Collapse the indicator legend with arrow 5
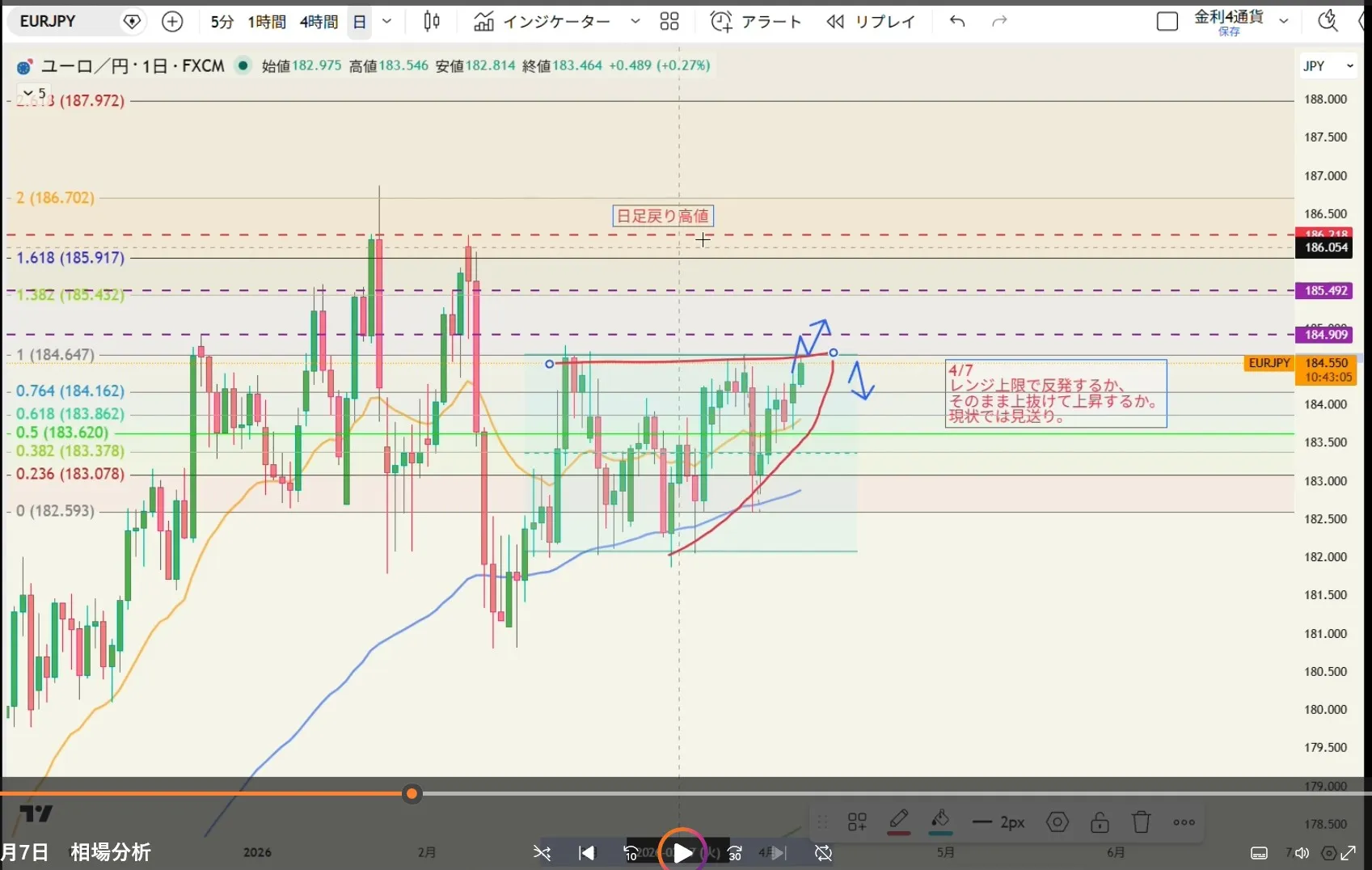This screenshot has height=870, width=1372. click(34, 94)
